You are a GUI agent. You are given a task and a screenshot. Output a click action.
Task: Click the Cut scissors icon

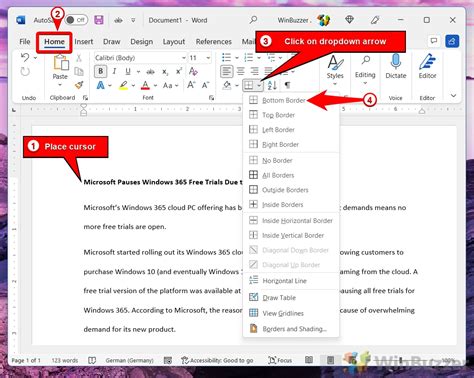click(x=79, y=58)
